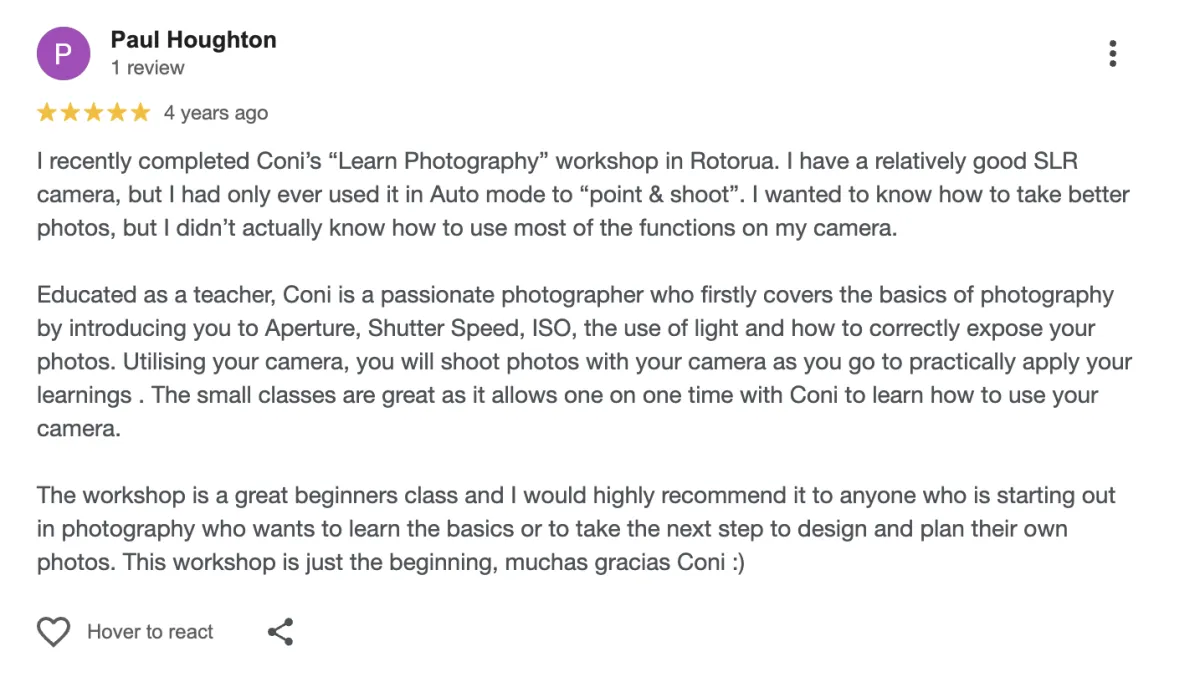Click the "4 years ago" timestamp
Image resolution: width=1200 pixels, height=682 pixels.
[216, 113]
